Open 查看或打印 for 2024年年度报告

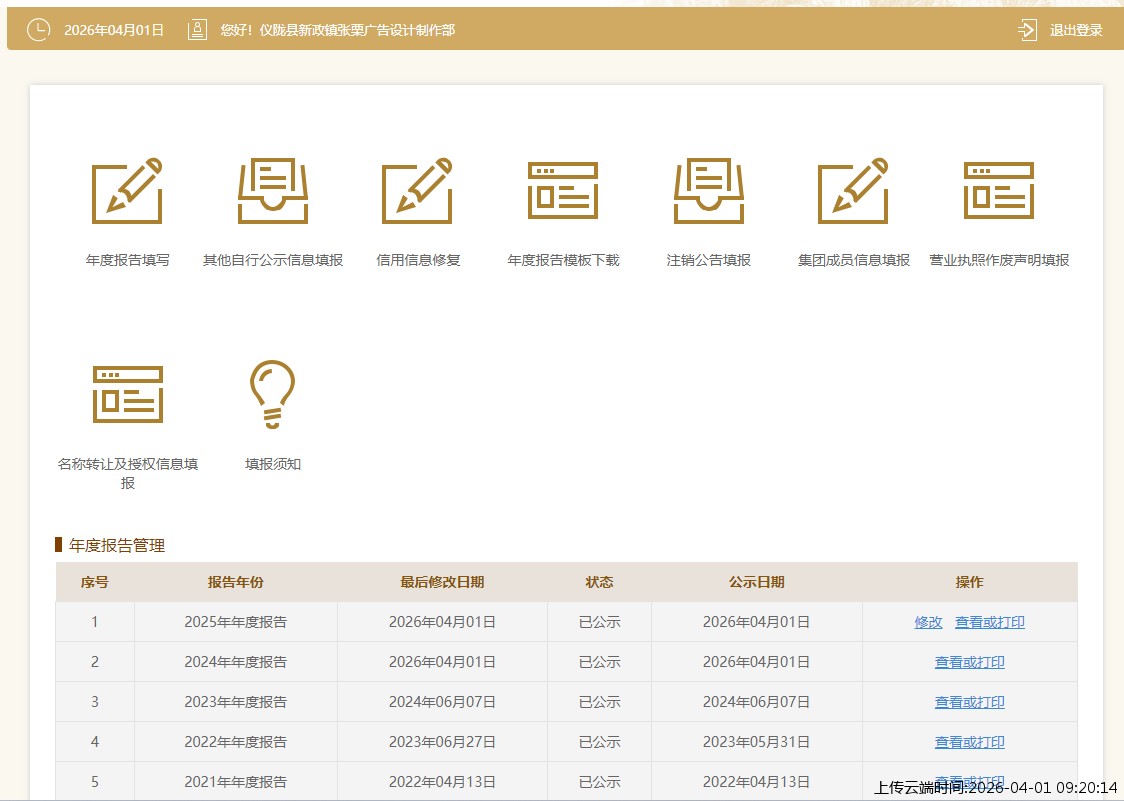point(969,662)
